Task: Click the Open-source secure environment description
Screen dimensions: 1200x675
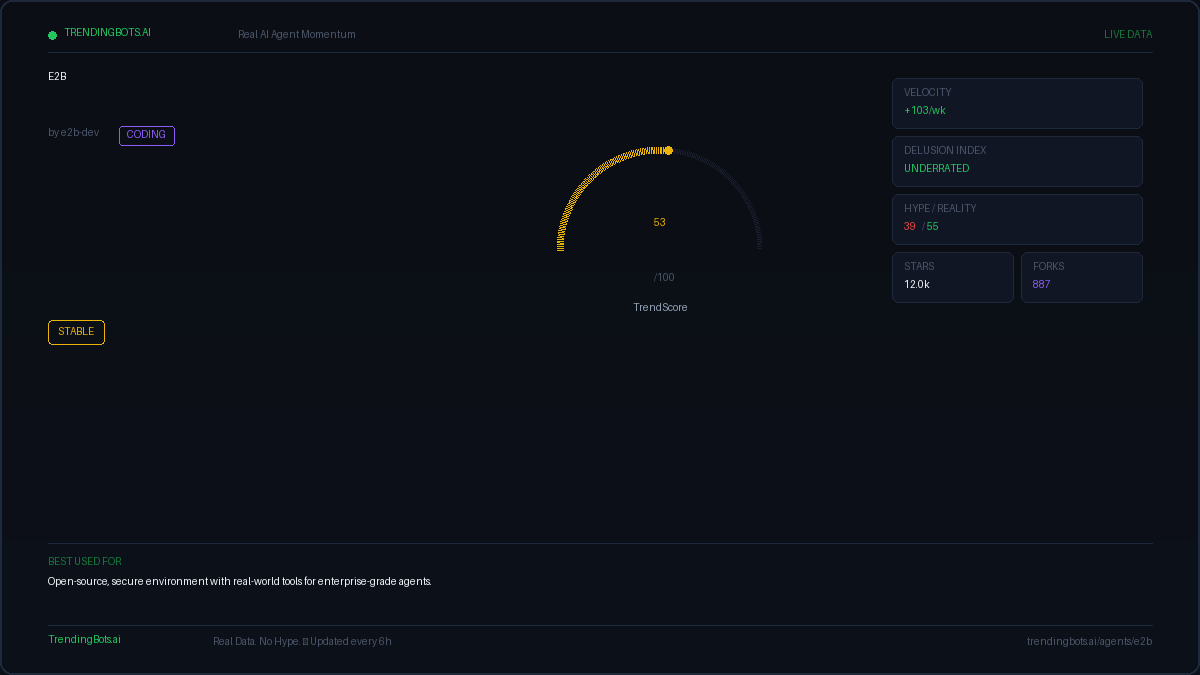Action: coord(240,582)
